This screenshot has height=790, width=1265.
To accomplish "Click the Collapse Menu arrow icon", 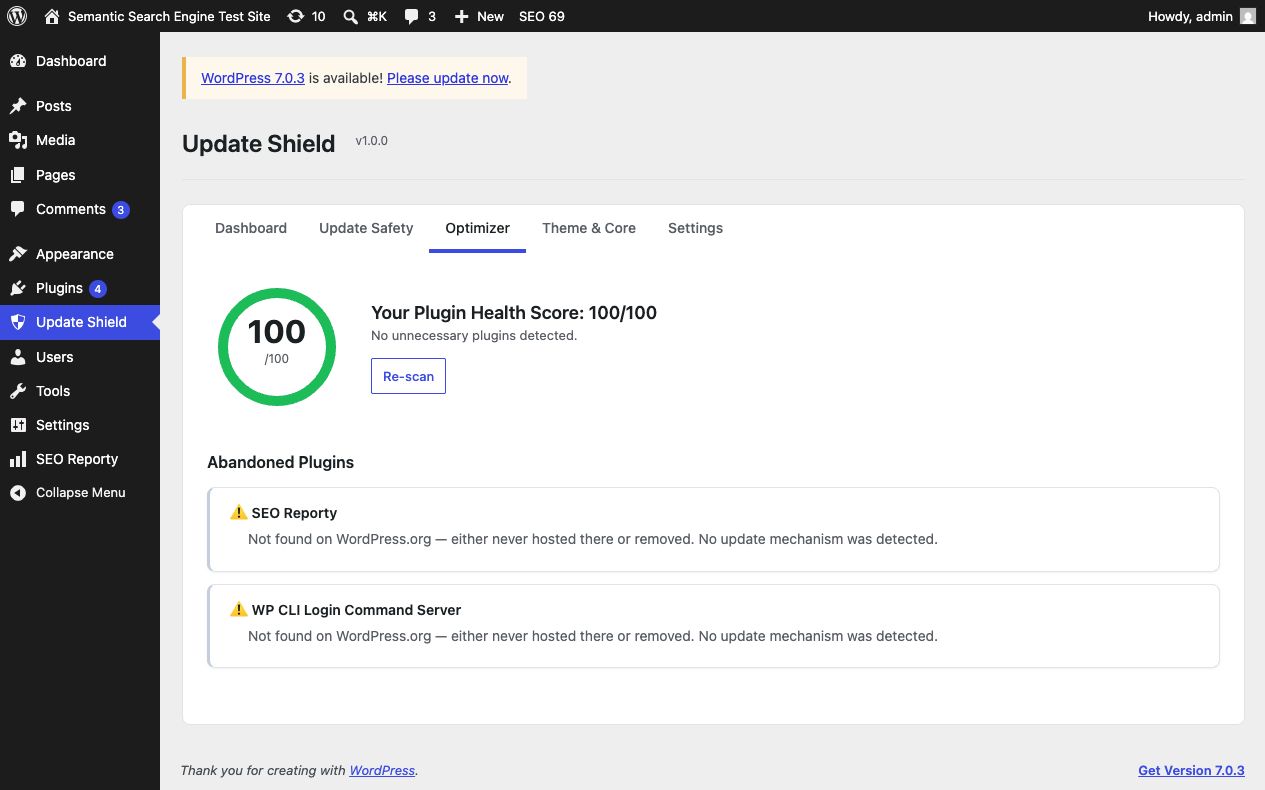I will coord(18,493).
